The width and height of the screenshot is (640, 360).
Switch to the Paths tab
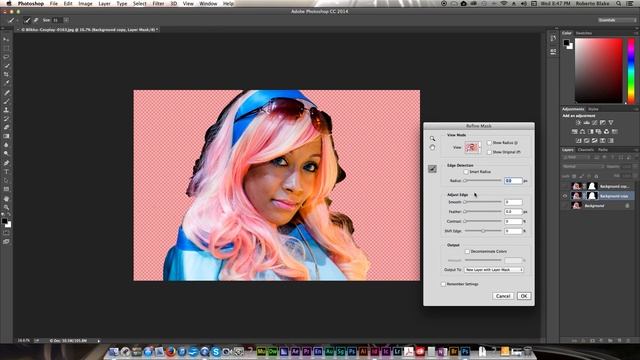pyautogui.click(x=603, y=150)
